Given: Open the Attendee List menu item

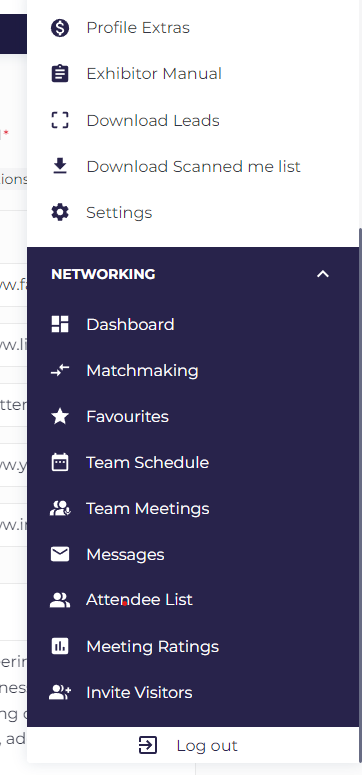Looking at the screenshot, I should pos(193,600).
